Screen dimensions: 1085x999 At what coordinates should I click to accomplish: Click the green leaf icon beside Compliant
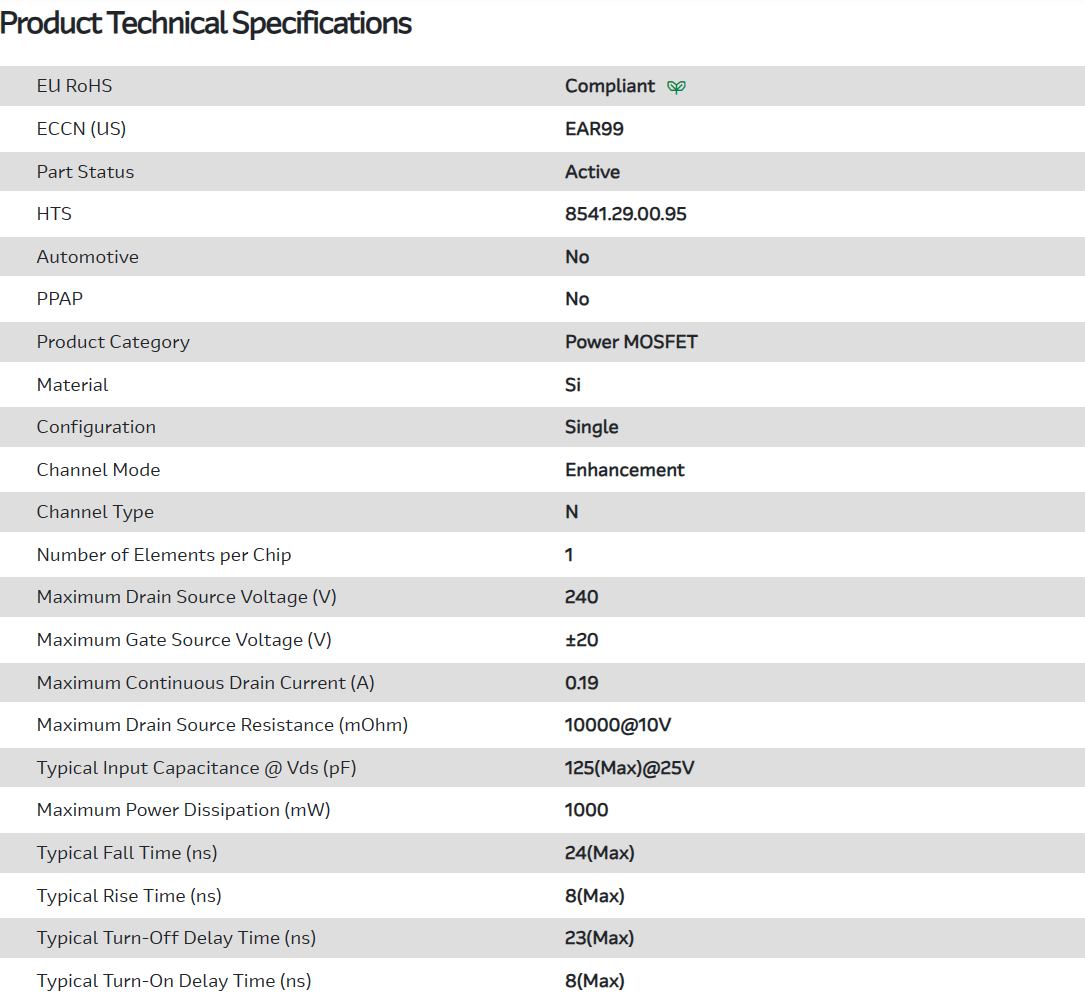click(x=677, y=87)
